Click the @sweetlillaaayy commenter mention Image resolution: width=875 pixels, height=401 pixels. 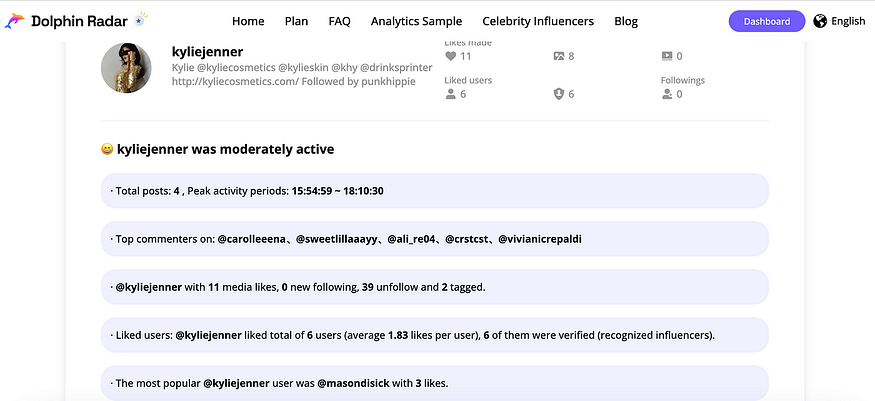[x=337, y=239]
